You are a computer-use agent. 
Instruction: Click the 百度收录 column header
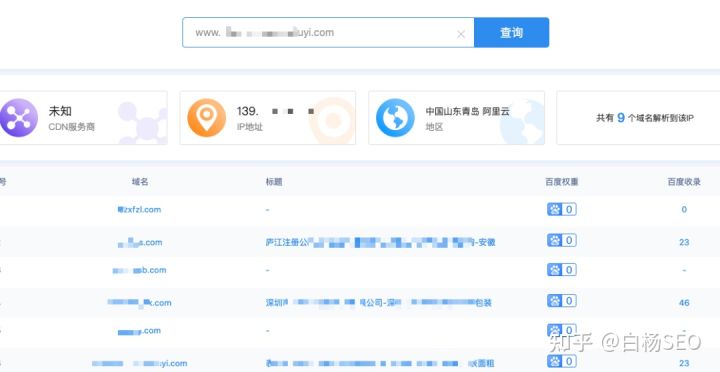tap(684, 182)
